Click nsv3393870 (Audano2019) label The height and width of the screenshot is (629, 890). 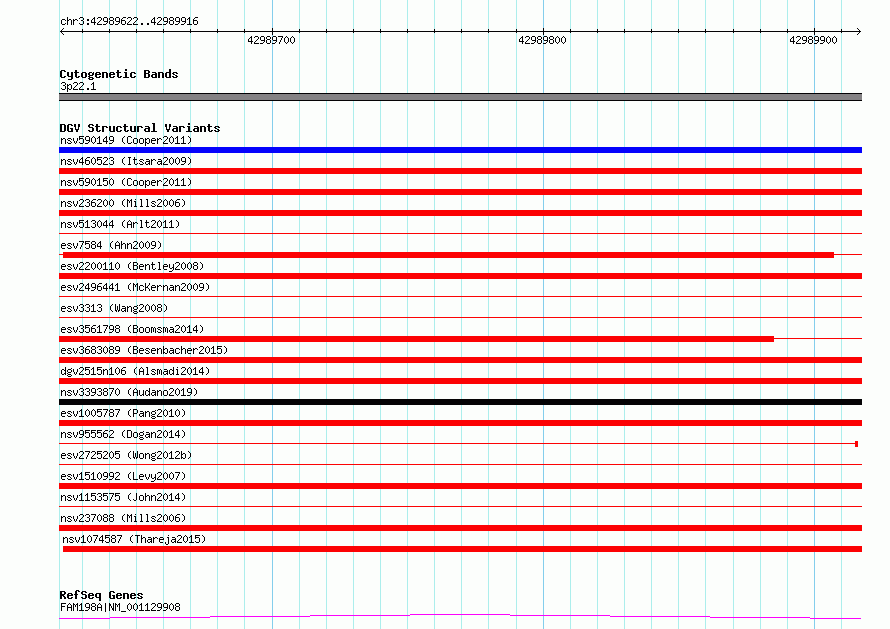coord(129,392)
